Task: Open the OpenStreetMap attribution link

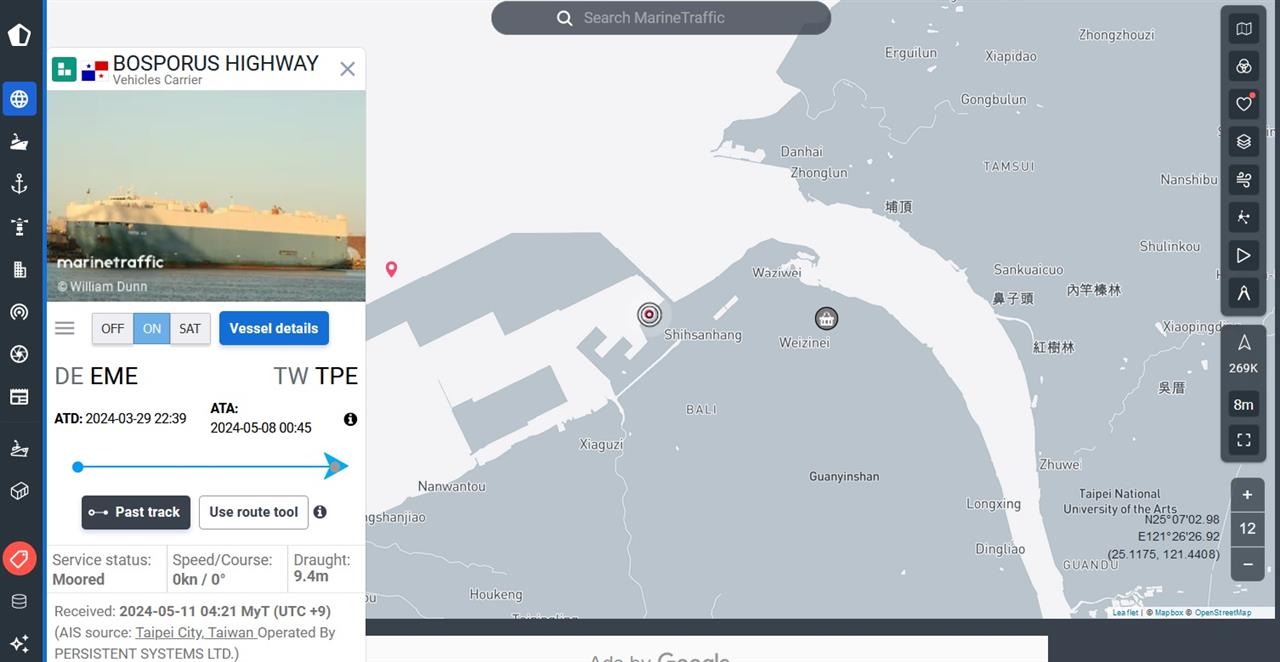Action: 1223,613
